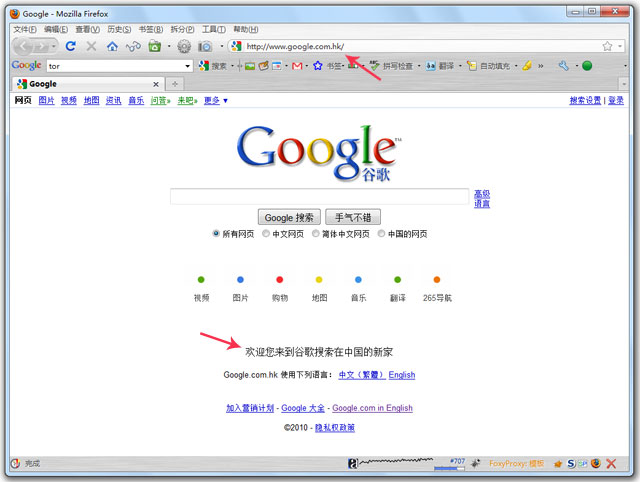Open the 书签(B) menu
This screenshot has width=640, height=482.
151,29
